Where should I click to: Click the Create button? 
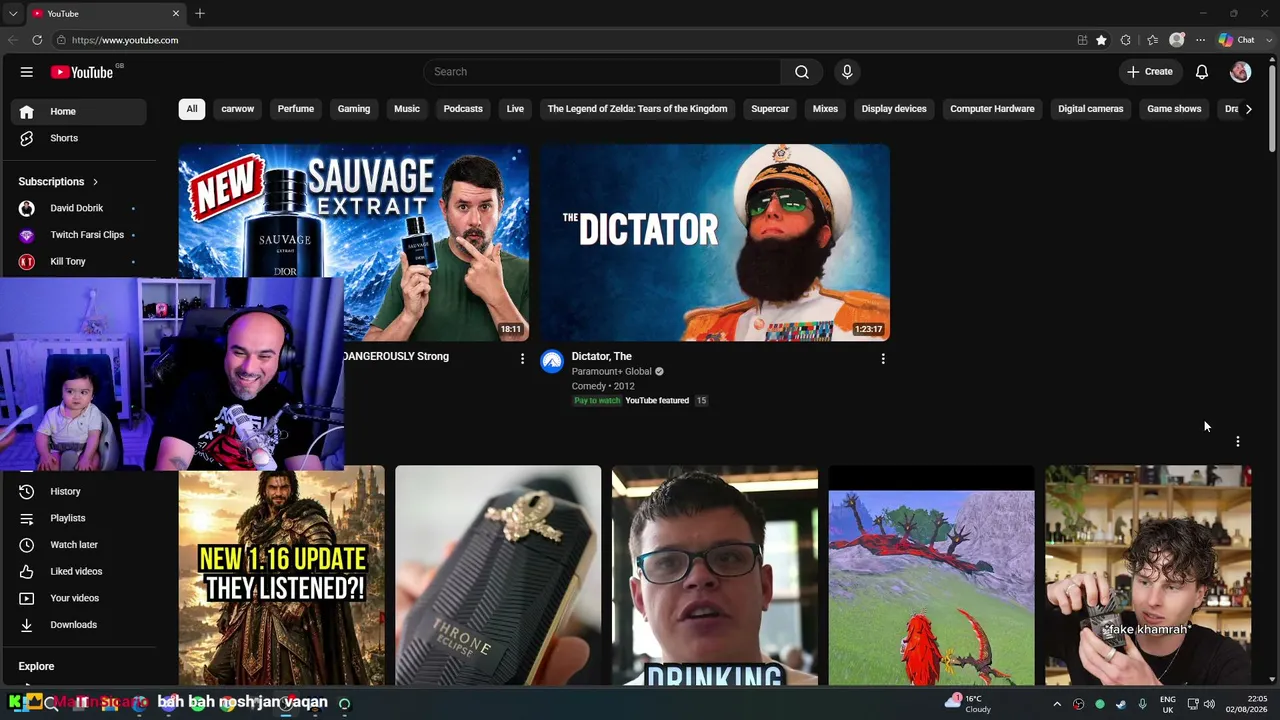point(1150,72)
